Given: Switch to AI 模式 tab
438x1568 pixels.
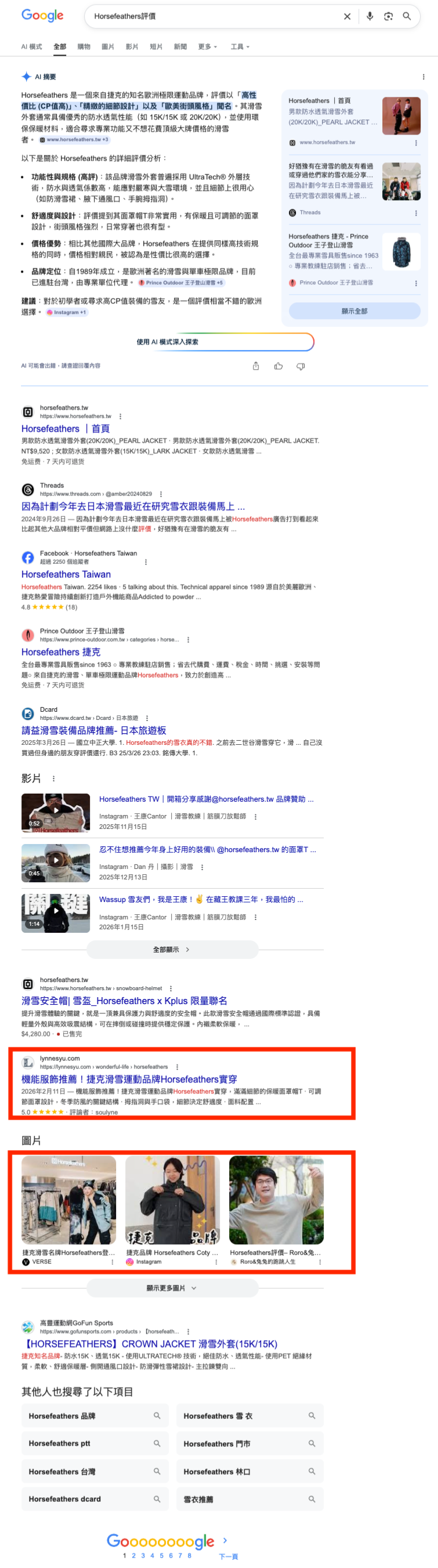Looking at the screenshot, I should pyautogui.click(x=32, y=47).
